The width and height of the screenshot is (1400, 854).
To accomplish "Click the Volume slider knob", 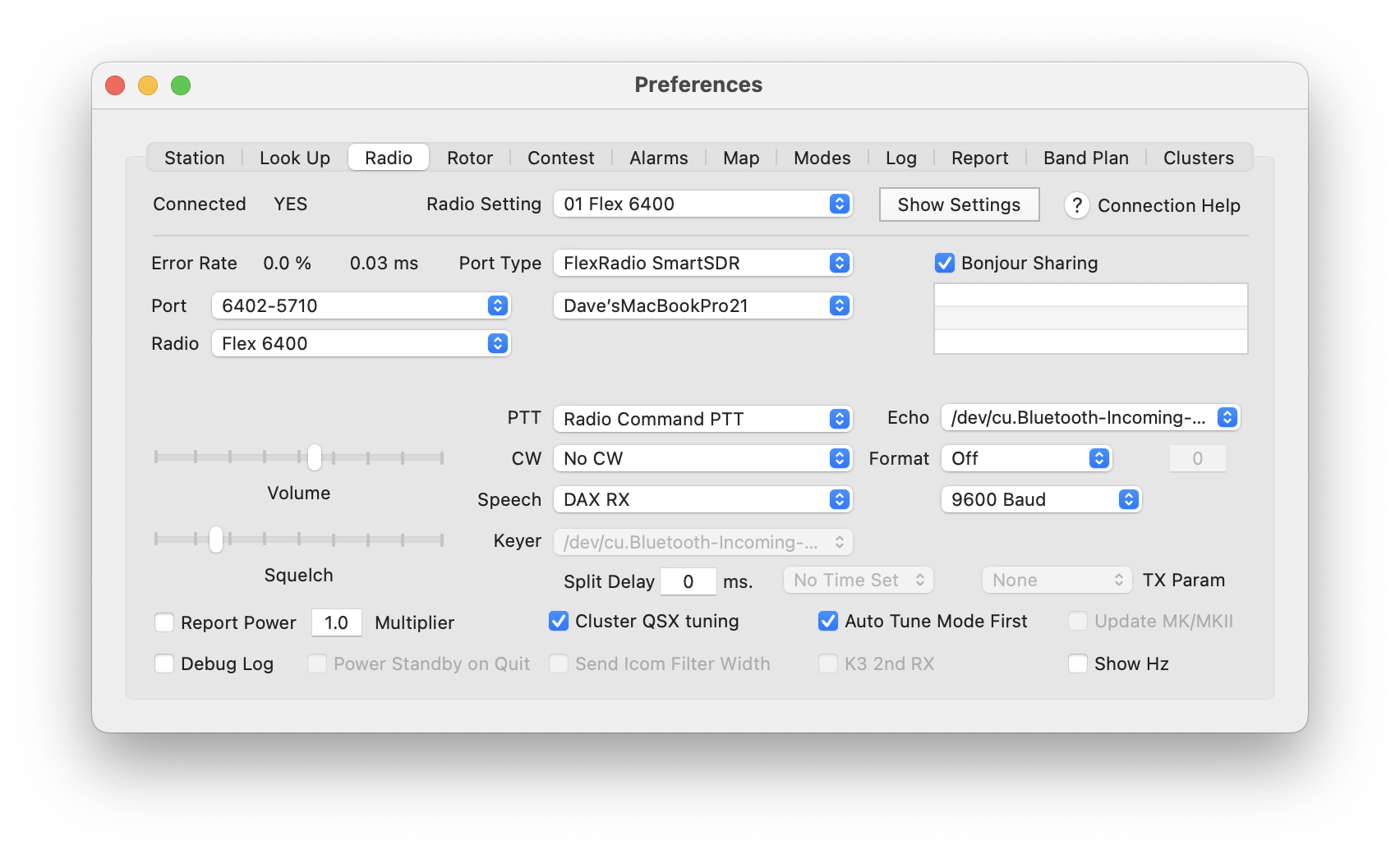I will click(315, 457).
